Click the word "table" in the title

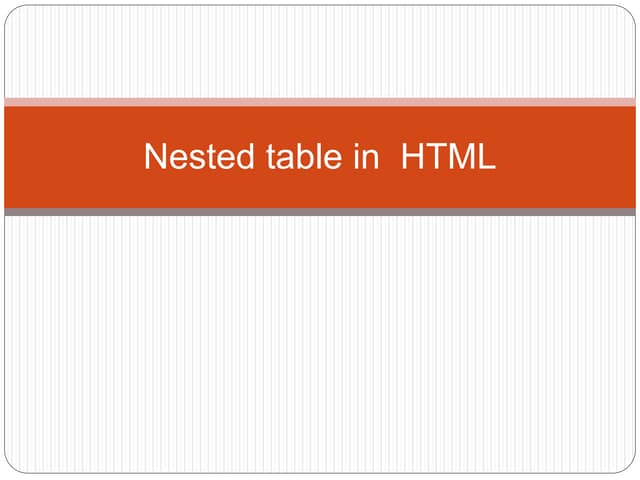[x=304, y=156]
